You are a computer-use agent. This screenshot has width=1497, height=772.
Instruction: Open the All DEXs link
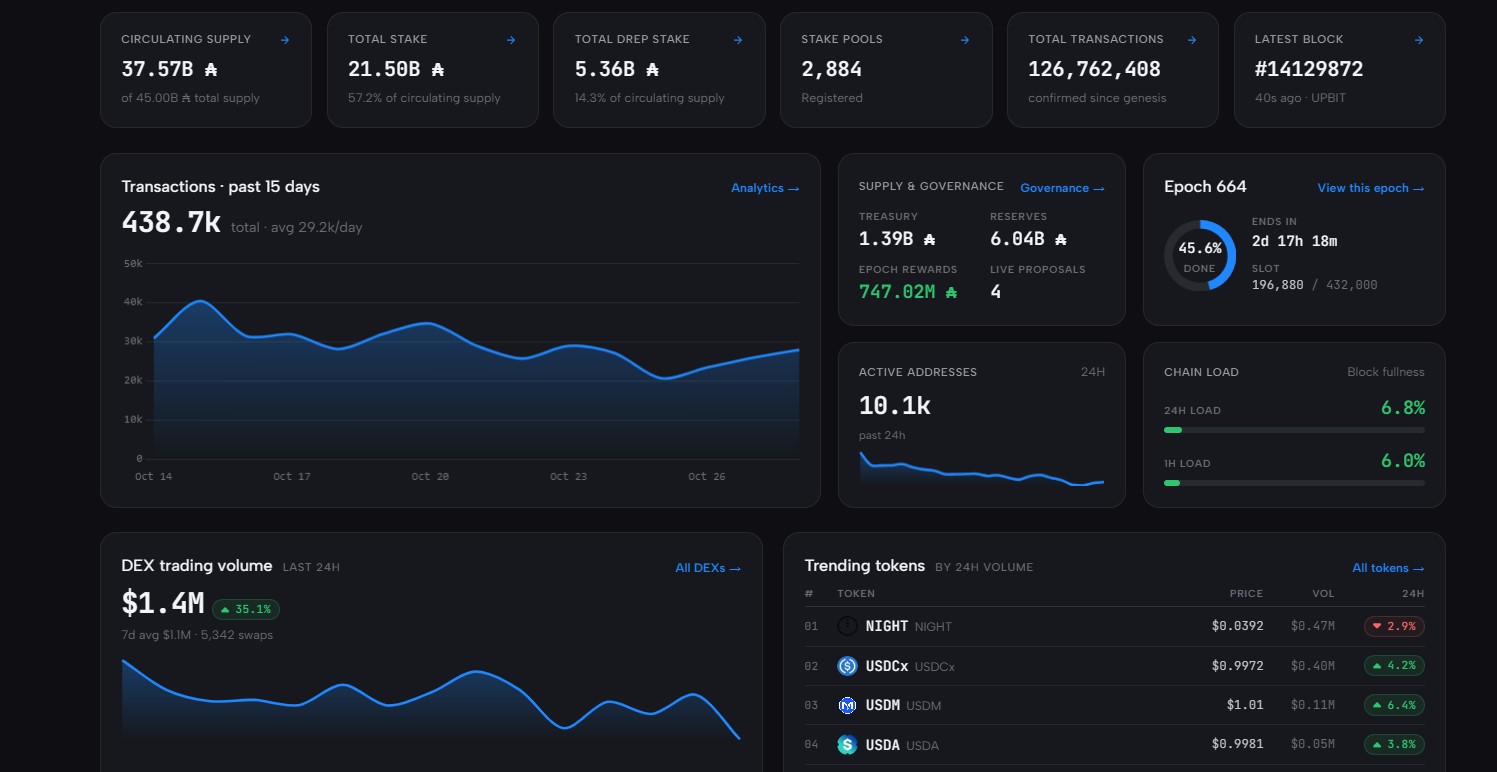point(708,568)
